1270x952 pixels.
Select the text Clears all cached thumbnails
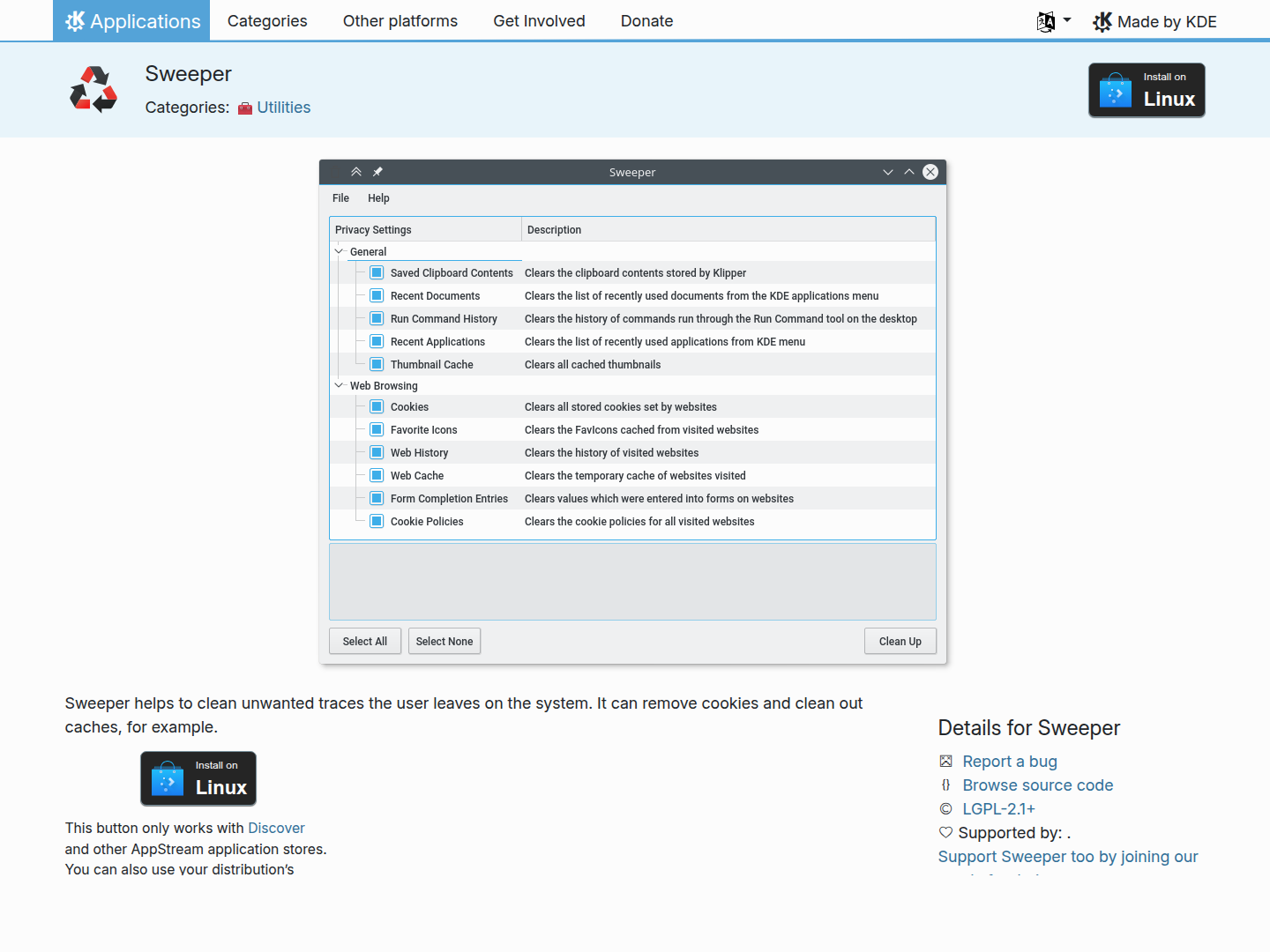tap(593, 364)
